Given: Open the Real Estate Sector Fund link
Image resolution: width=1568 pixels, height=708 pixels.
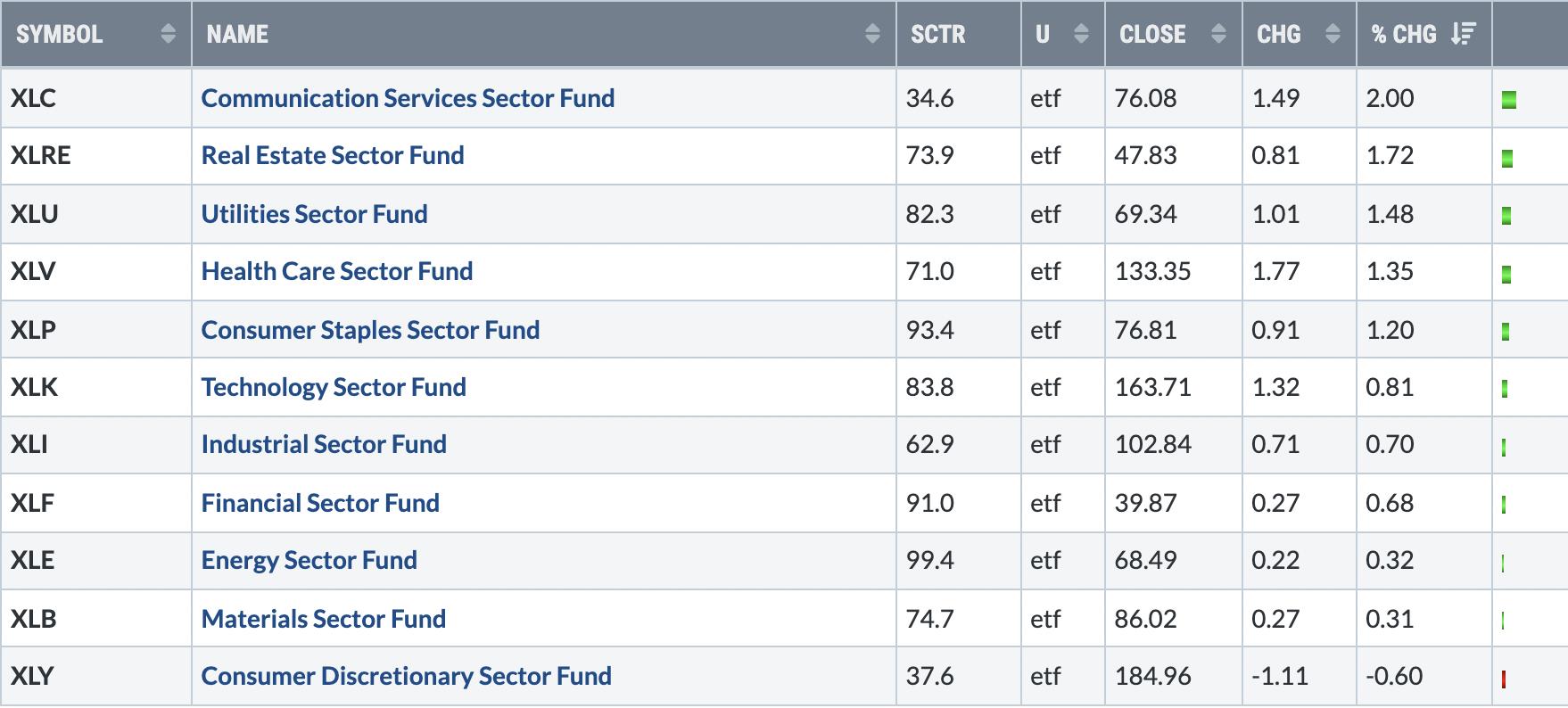Looking at the screenshot, I should 333,155.
